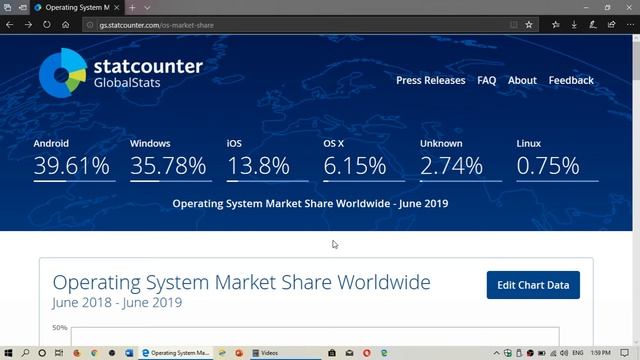Refresh the statcounter page

click(47, 24)
